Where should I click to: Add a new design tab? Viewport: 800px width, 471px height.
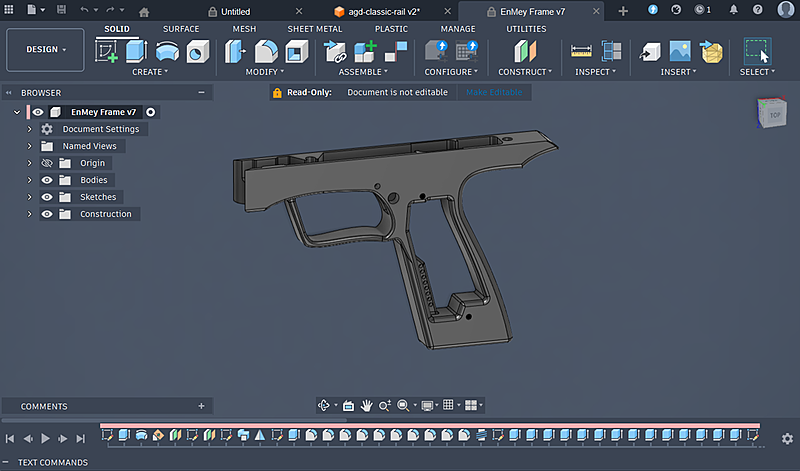point(623,11)
